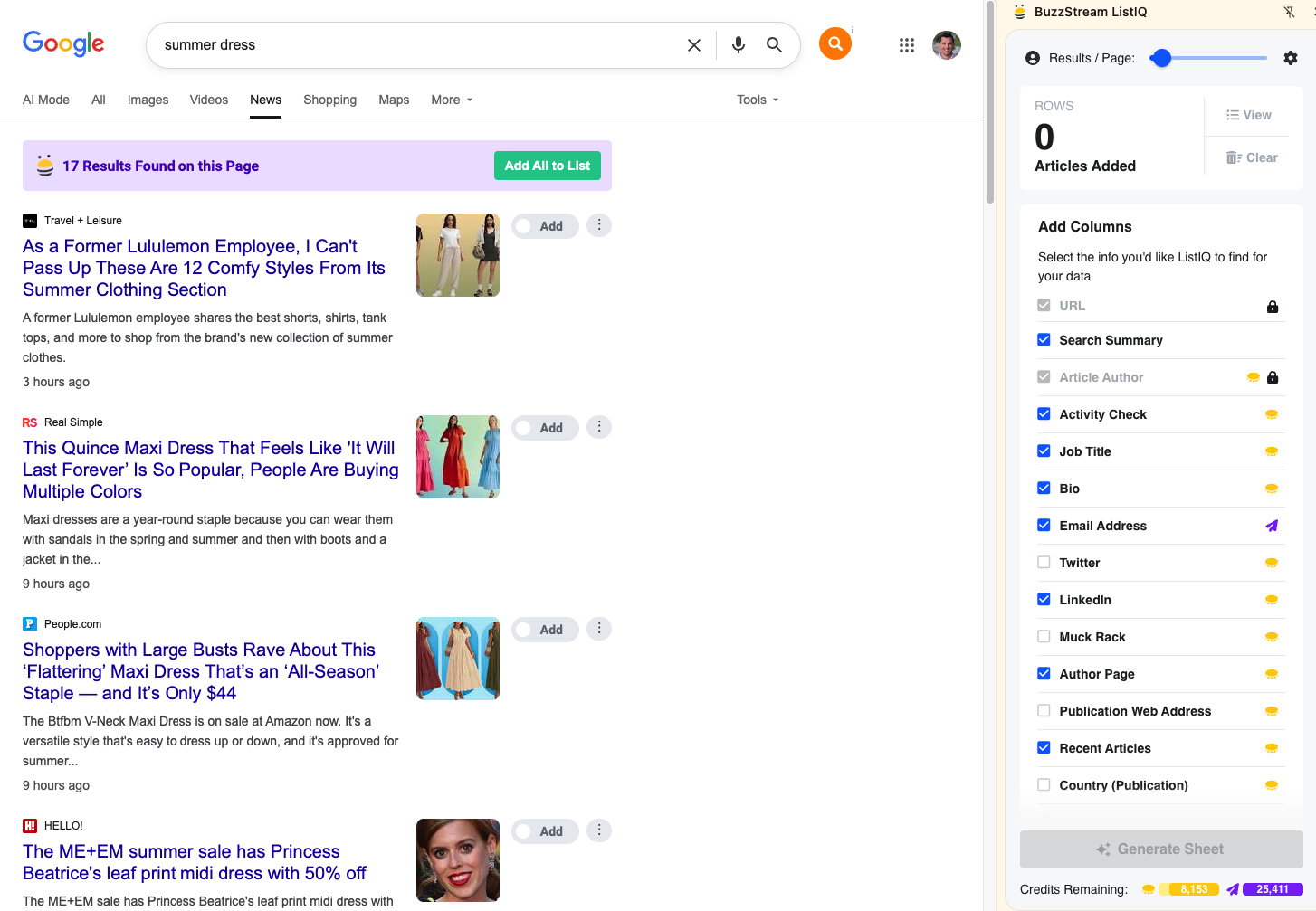Uncheck the LinkedIn column
Viewport: 1316px width, 911px height.
click(1044, 600)
